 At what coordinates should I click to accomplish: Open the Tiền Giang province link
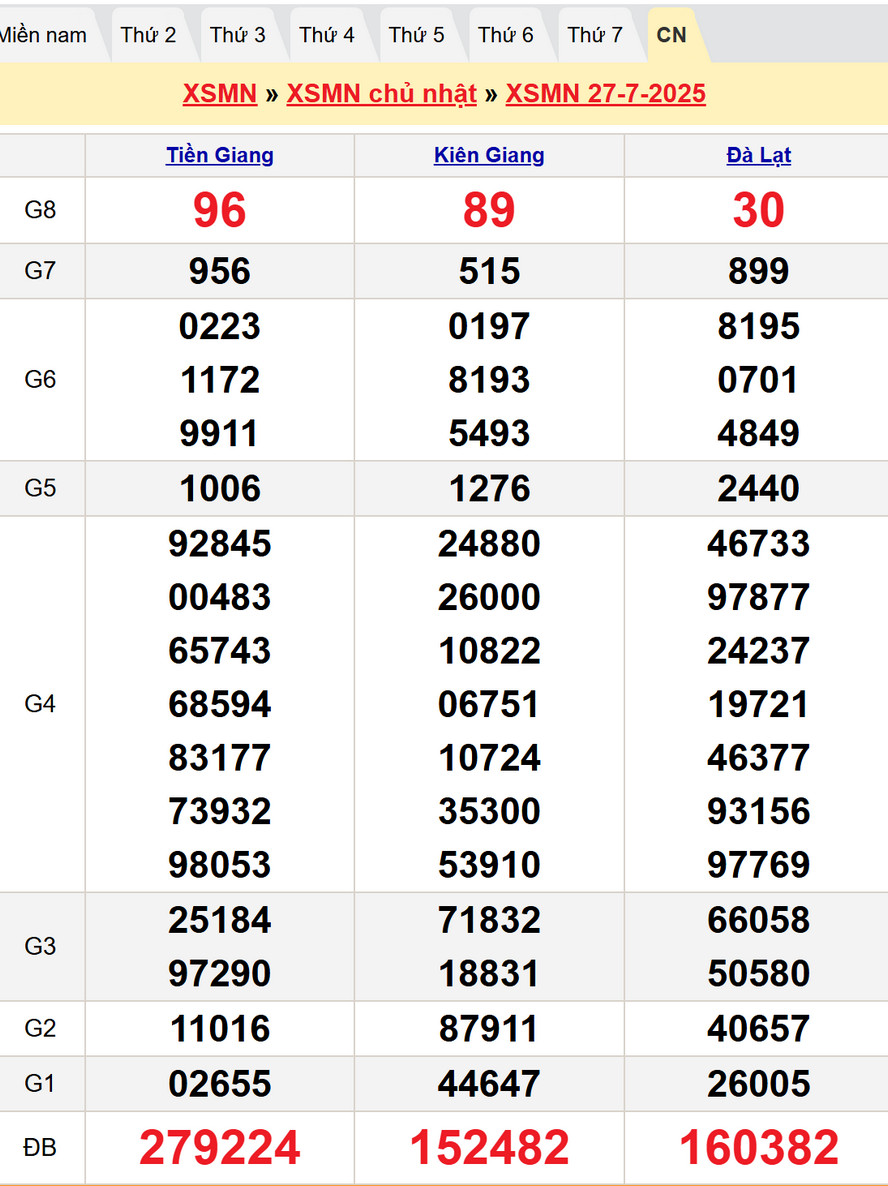pos(220,155)
